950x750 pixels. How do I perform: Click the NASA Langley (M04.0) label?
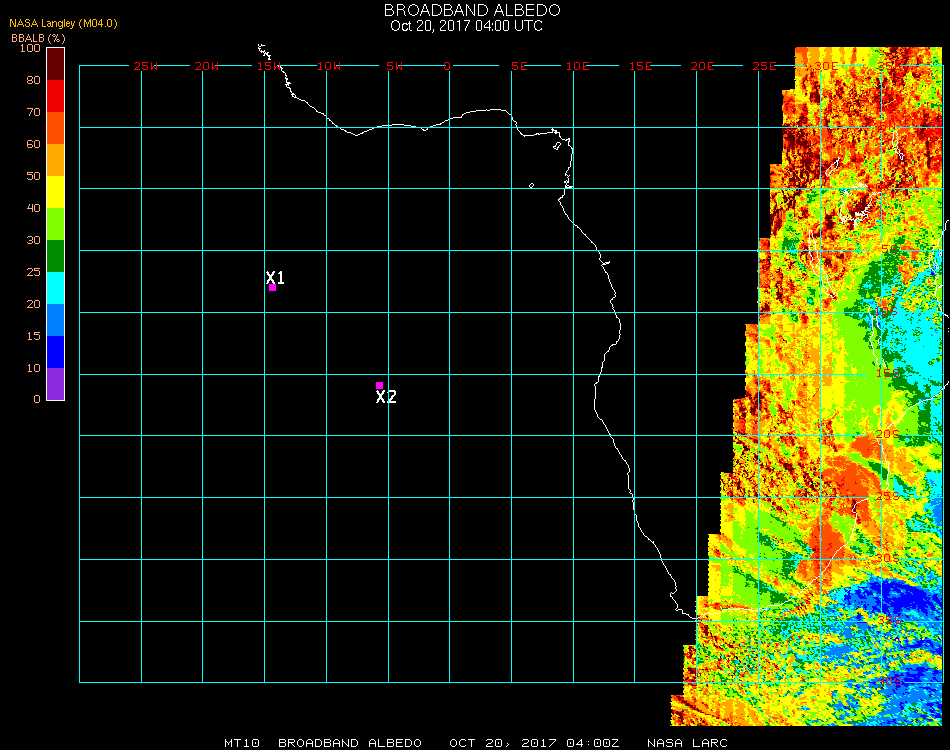coord(63,23)
